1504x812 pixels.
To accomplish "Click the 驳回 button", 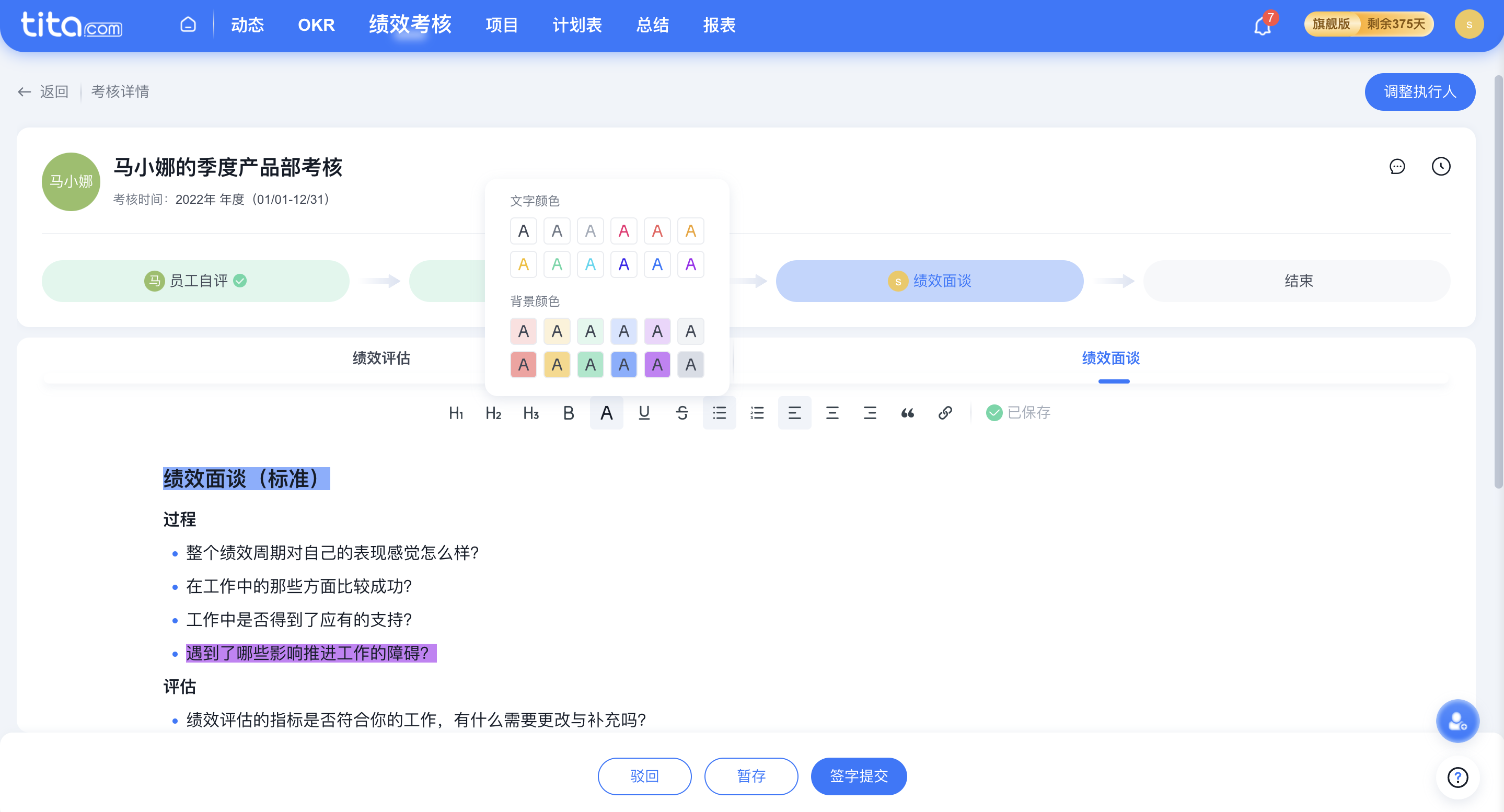I will click(644, 776).
